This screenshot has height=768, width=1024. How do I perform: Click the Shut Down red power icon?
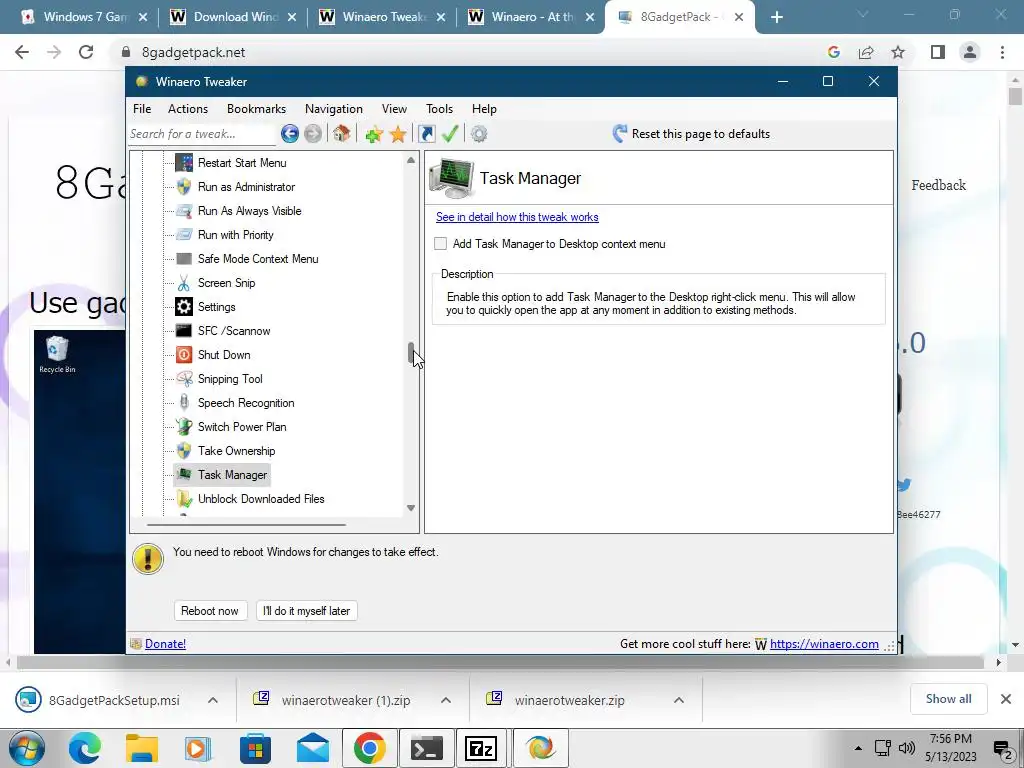(x=184, y=355)
